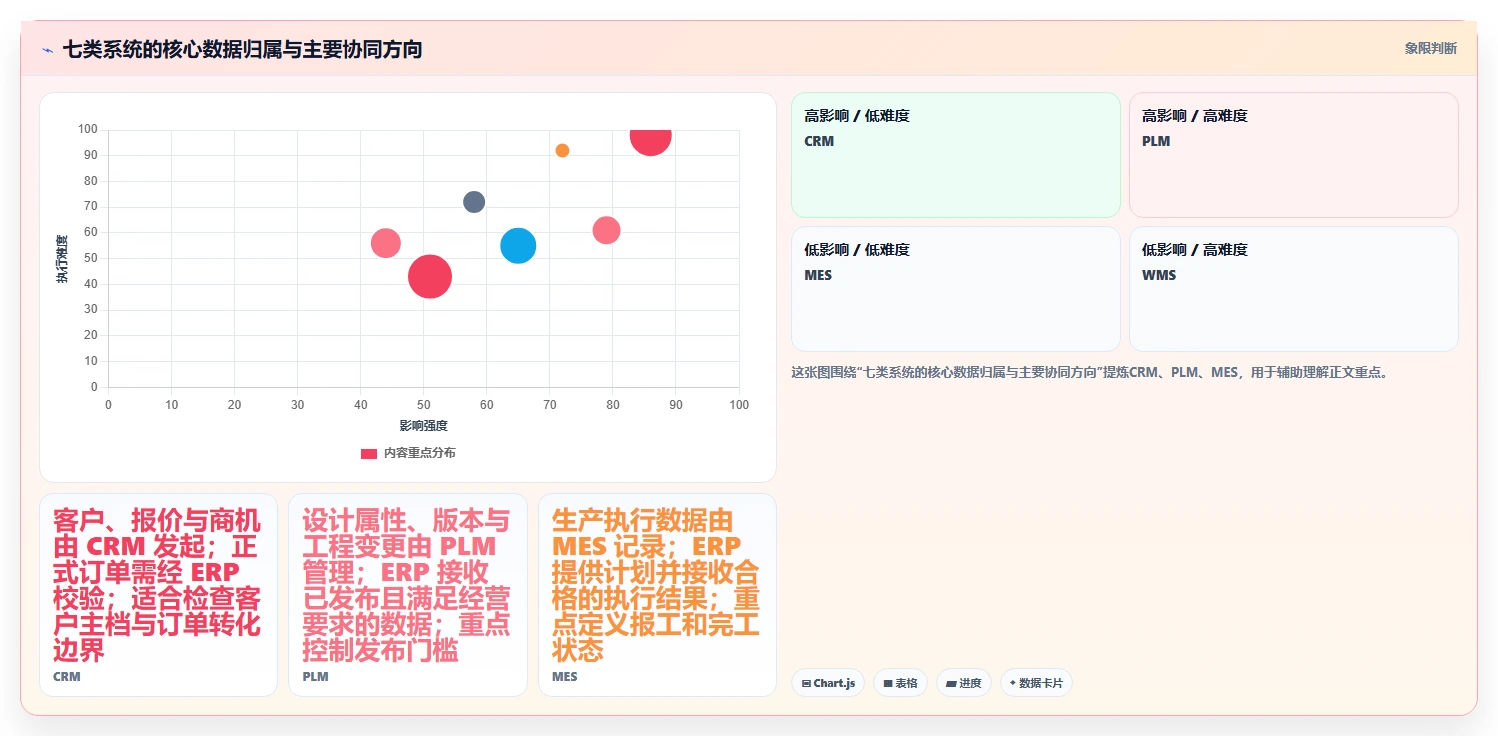The image size is (1498, 736).
Task: Toggle the red legend swatch 内容重点分布
Action: [x=369, y=453]
